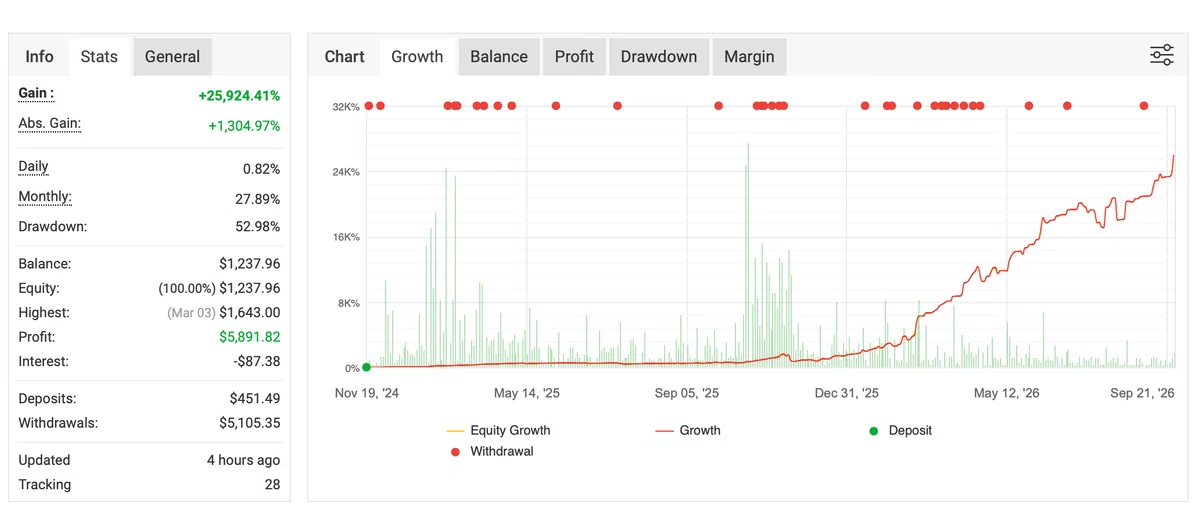Toggle the Equity Growth legend item
This screenshot has width=1200, height=516.
tap(498, 430)
